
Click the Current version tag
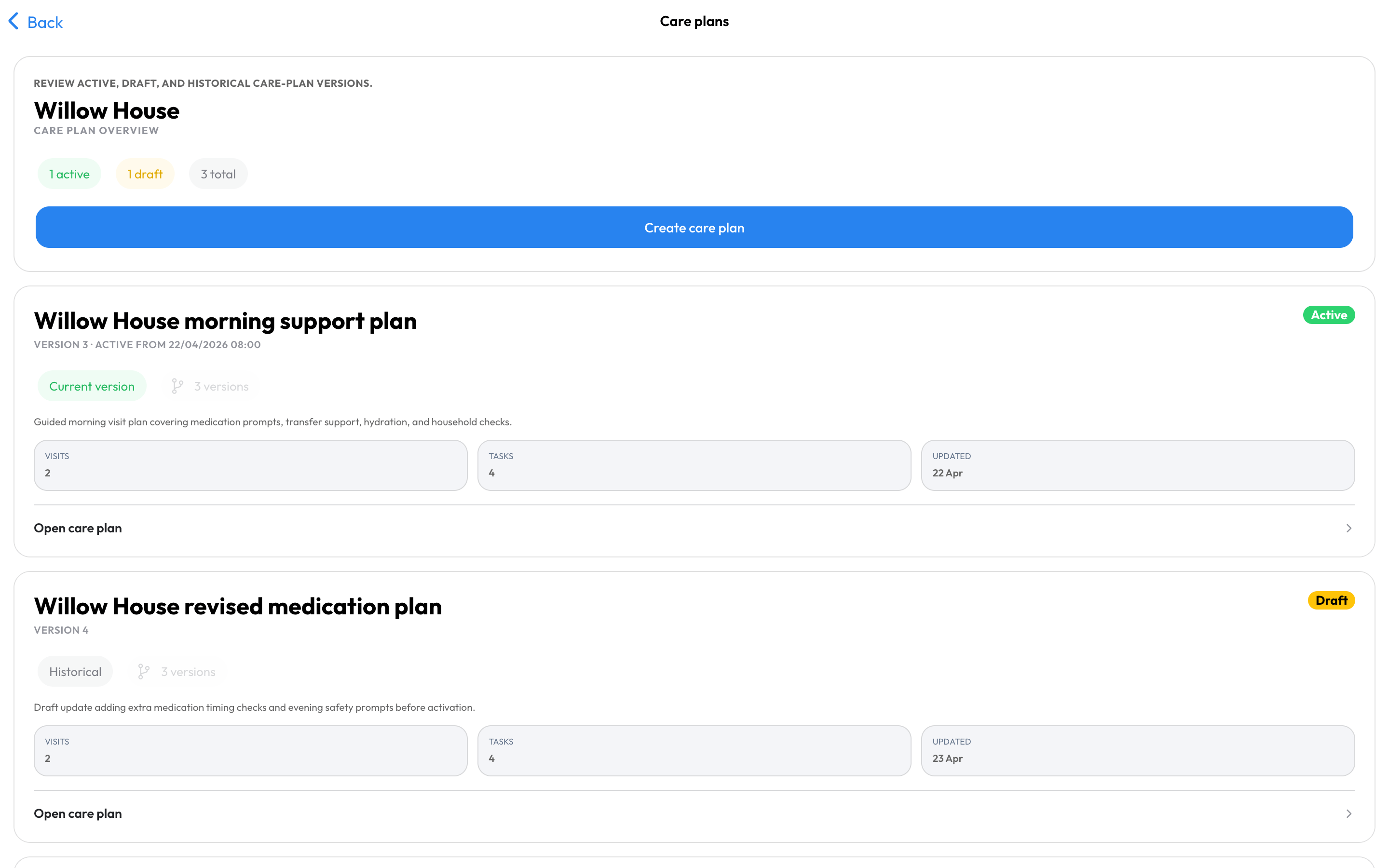click(x=92, y=386)
